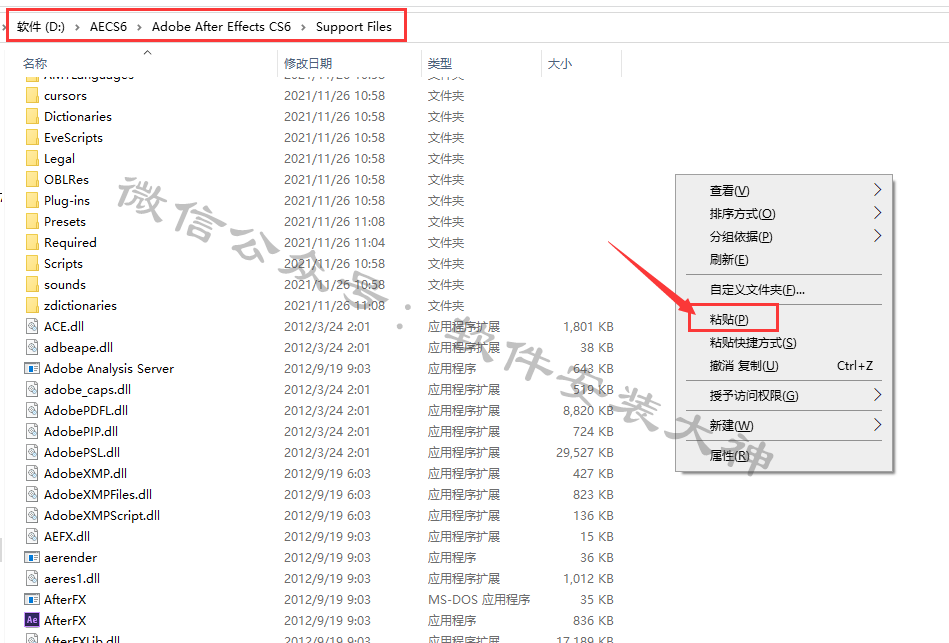
Task: Click the 836 KB size of AfterFX
Action: pyautogui.click(x=593, y=621)
